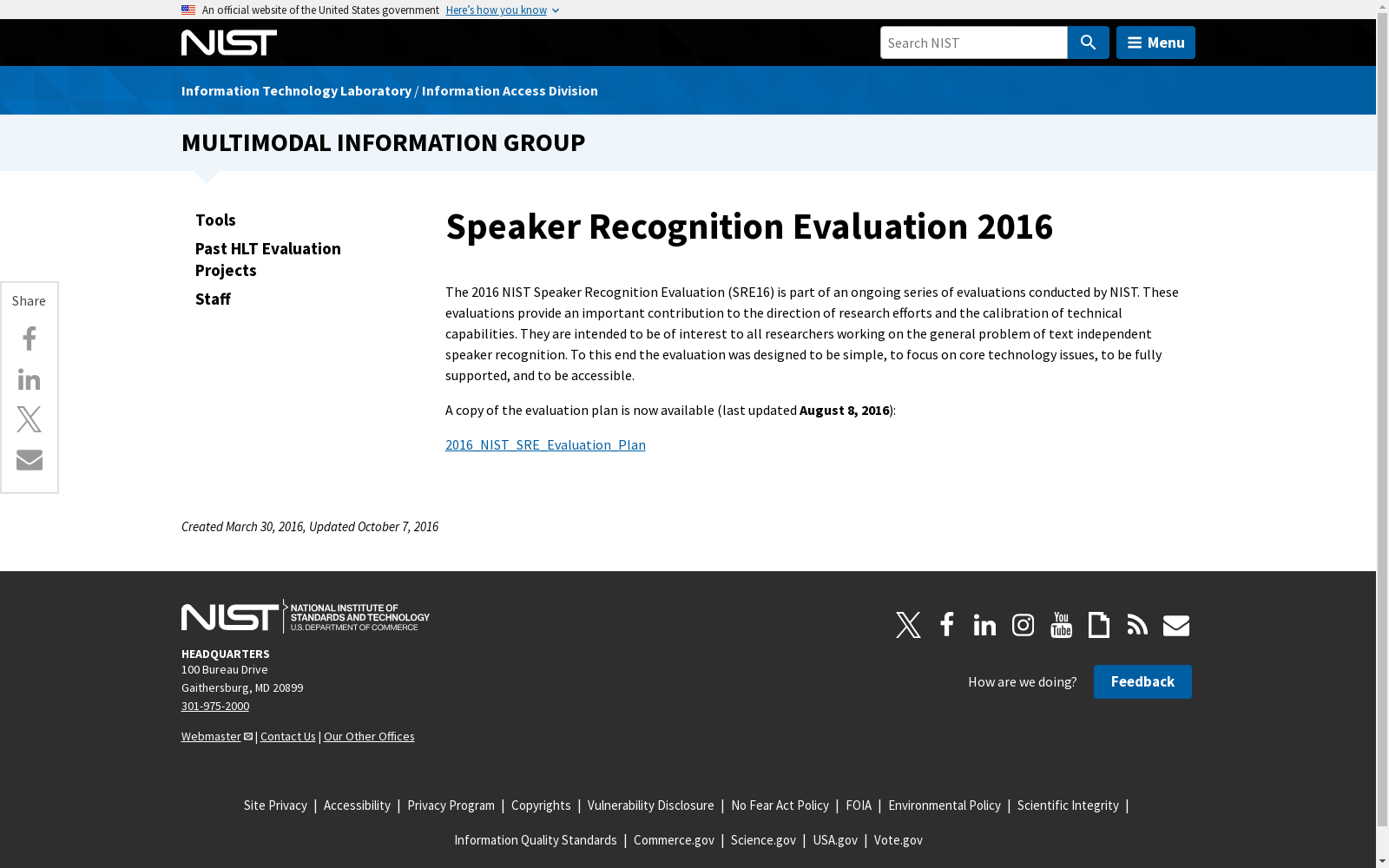Open Copyrights footer link
The image size is (1389, 868).
point(541,806)
